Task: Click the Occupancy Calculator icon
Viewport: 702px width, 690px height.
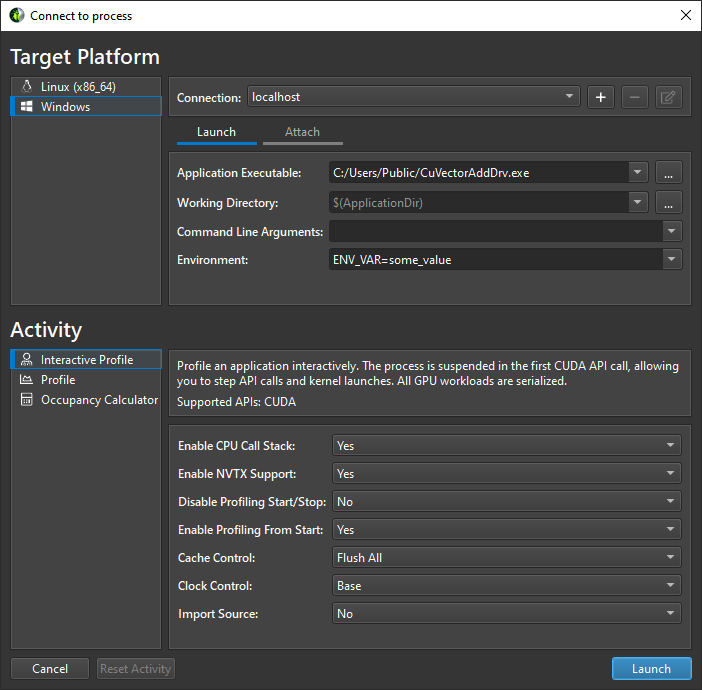Action: click(27, 399)
